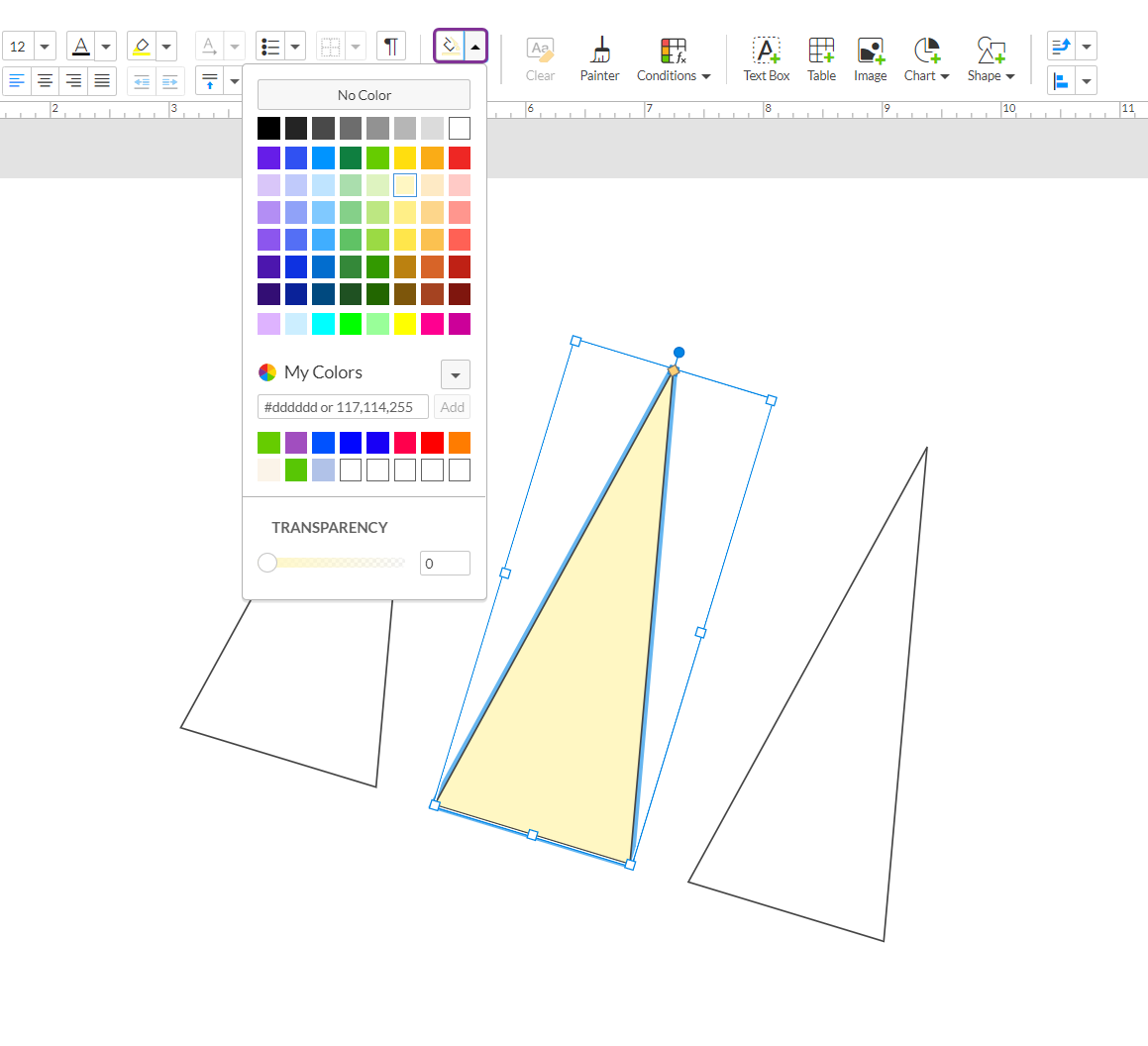Toggle align right text alignment
Viewport: 1148px width, 1046px height.
click(x=73, y=81)
